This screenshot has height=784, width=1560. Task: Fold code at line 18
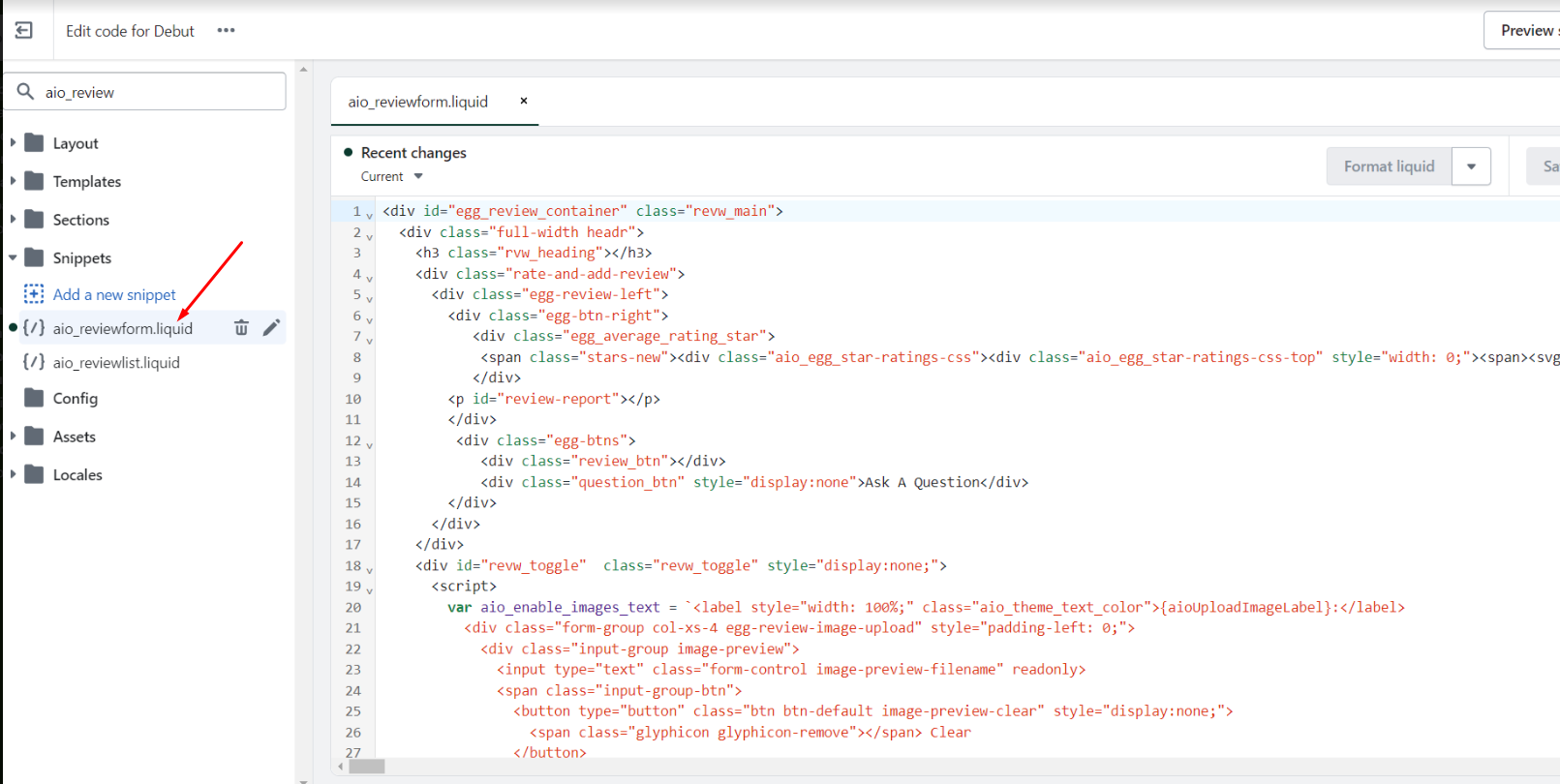370,569
